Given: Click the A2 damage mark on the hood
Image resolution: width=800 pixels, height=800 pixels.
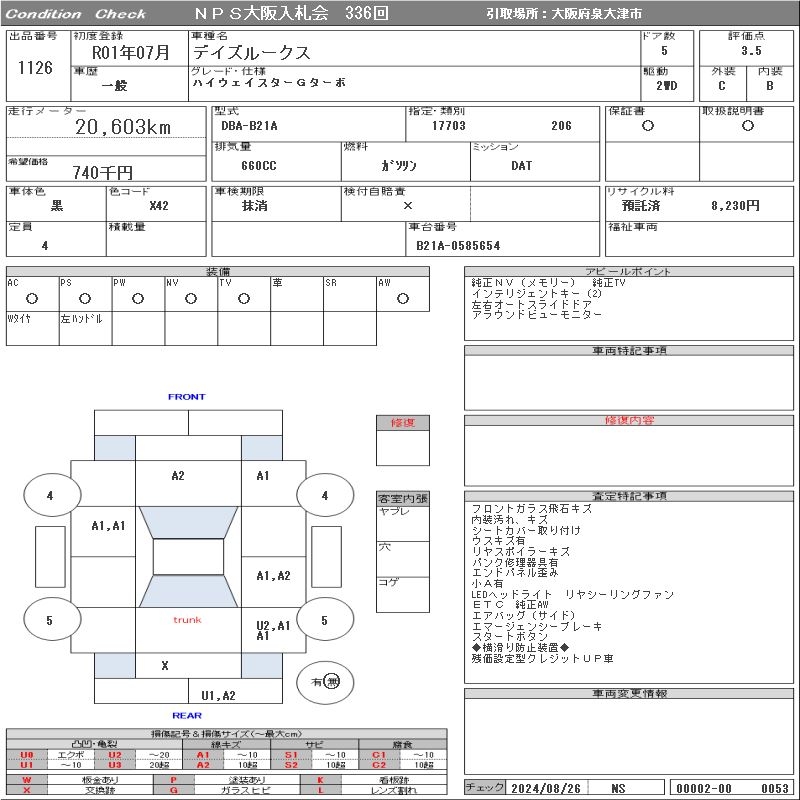Looking at the screenshot, I should pos(178,476).
